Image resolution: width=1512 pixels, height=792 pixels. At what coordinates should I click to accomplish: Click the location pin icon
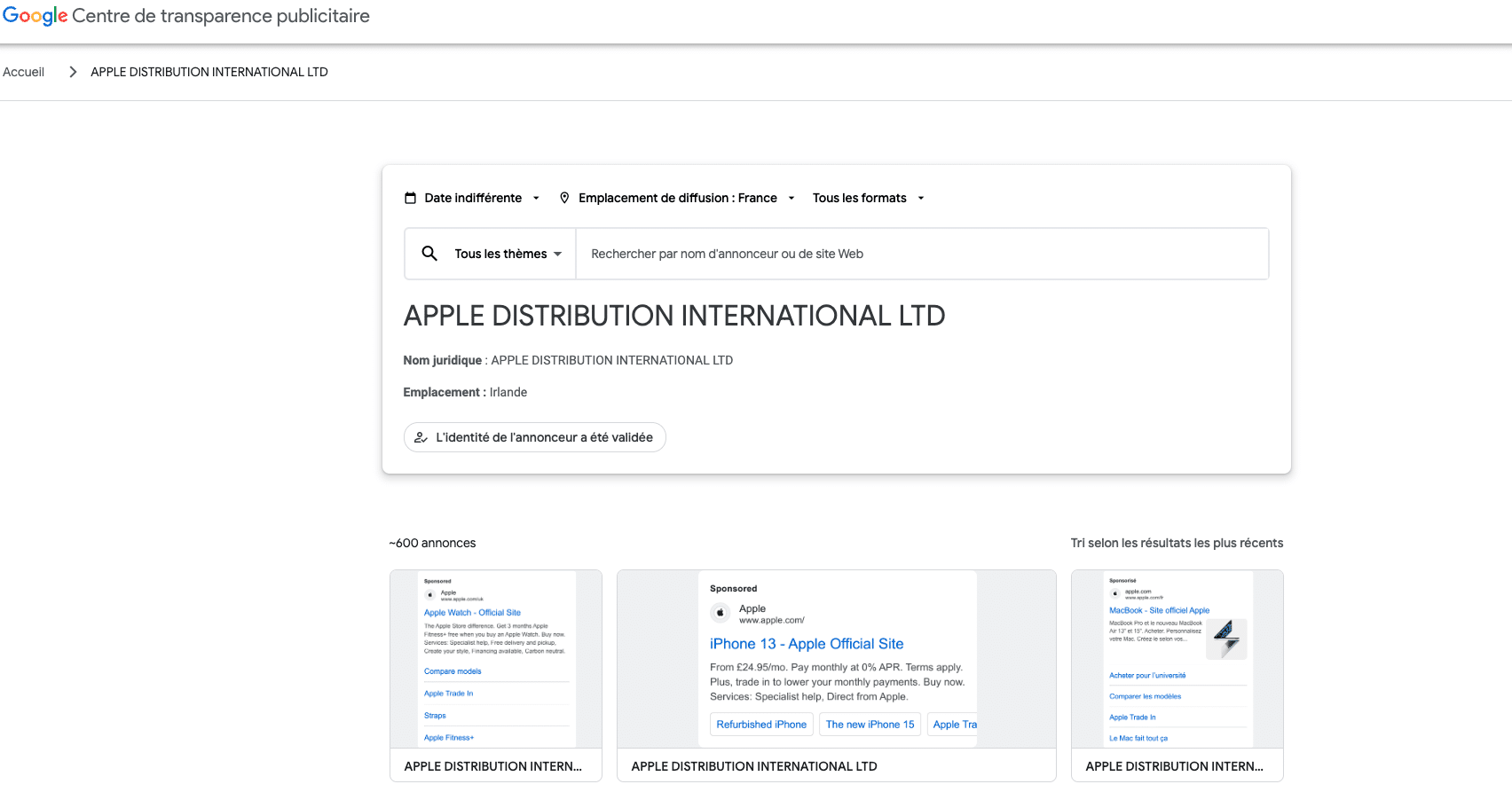pos(564,198)
